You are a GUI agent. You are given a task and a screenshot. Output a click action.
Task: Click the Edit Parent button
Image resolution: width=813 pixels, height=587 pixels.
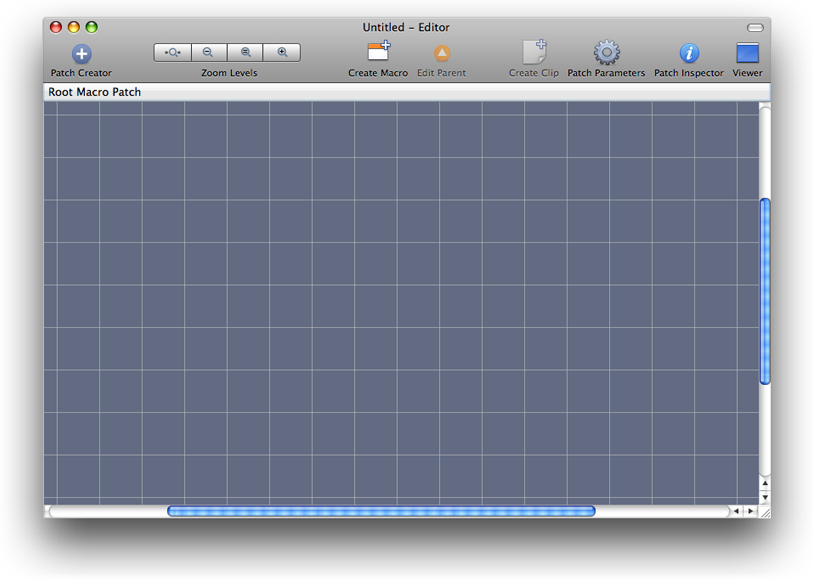[441, 53]
